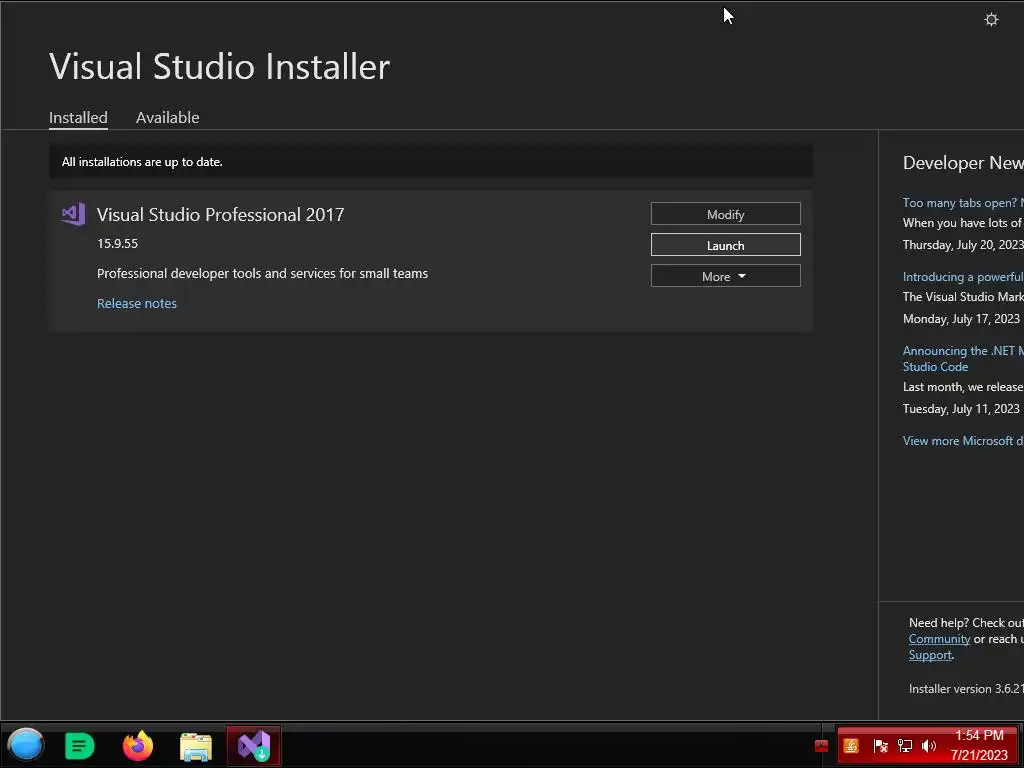
Task: Click the Modify button
Action: tap(726, 214)
